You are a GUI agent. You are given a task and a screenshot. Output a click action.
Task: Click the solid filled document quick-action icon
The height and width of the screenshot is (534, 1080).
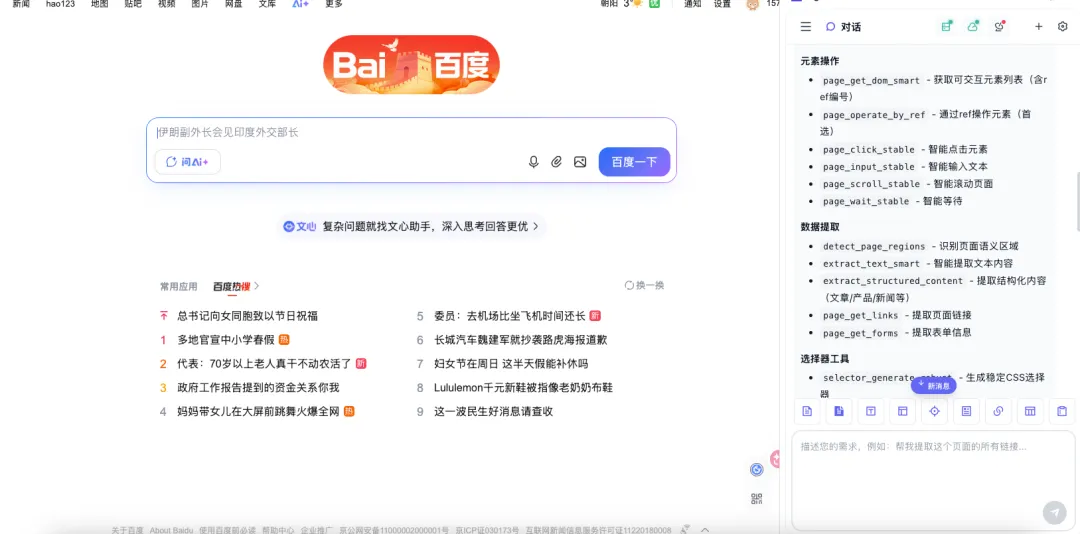pyautogui.click(x=839, y=411)
